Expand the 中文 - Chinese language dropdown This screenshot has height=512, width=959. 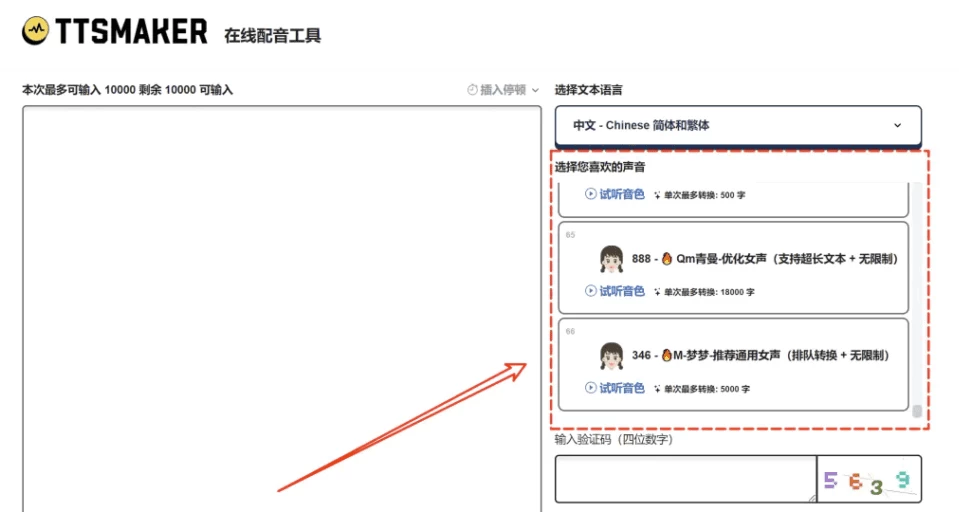[x=737, y=126]
